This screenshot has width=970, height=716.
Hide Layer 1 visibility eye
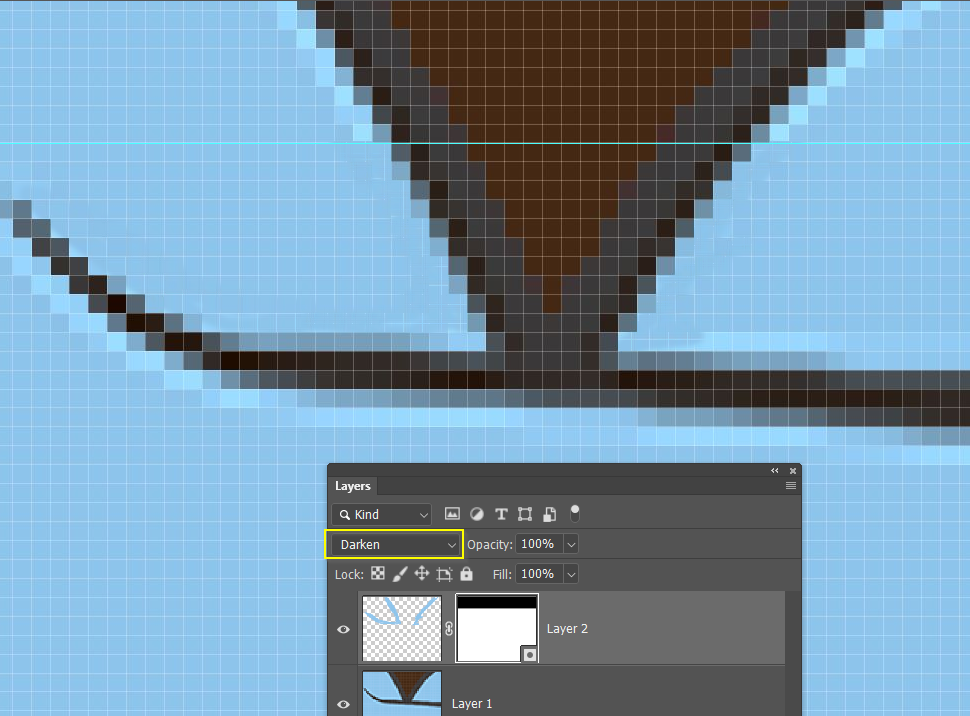(343, 704)
